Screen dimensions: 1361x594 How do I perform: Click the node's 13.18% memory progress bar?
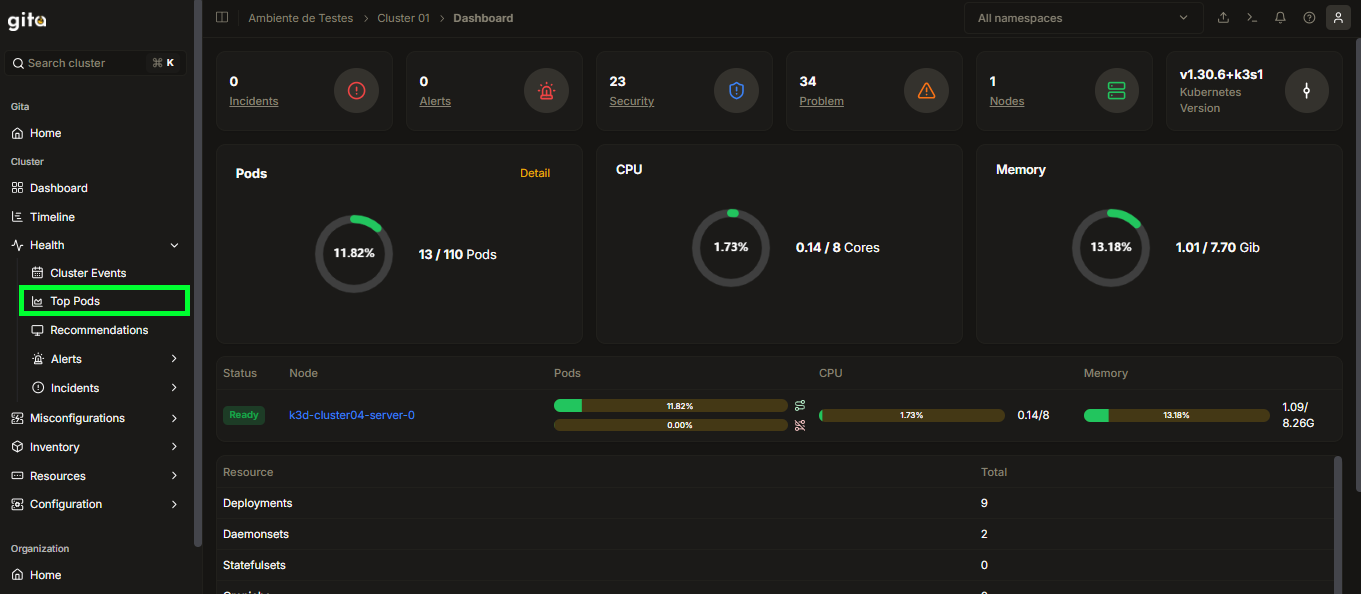pos(1177,415)
